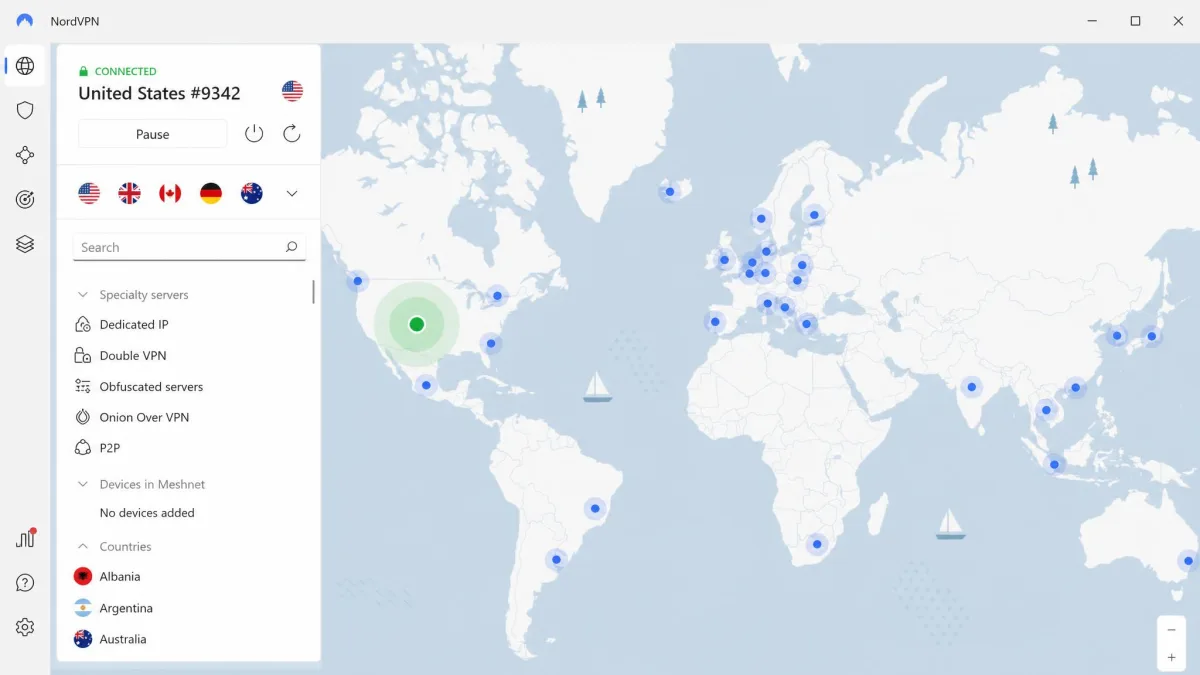Click the South Africa server dot on map
Screen dimensions: 1200x675
tap(818, 544)
